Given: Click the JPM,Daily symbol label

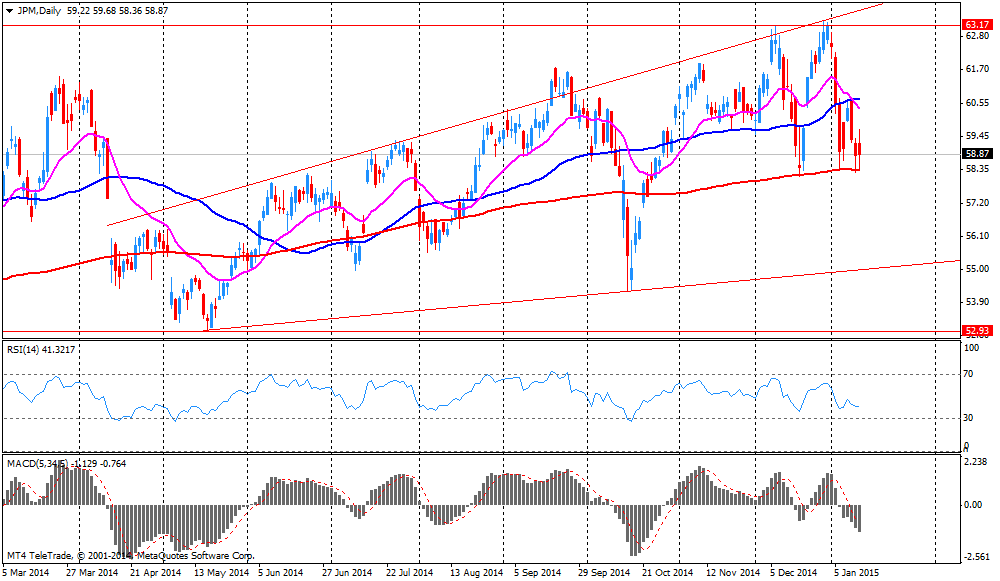Looking at the screenshot, I should pos(38,11).
